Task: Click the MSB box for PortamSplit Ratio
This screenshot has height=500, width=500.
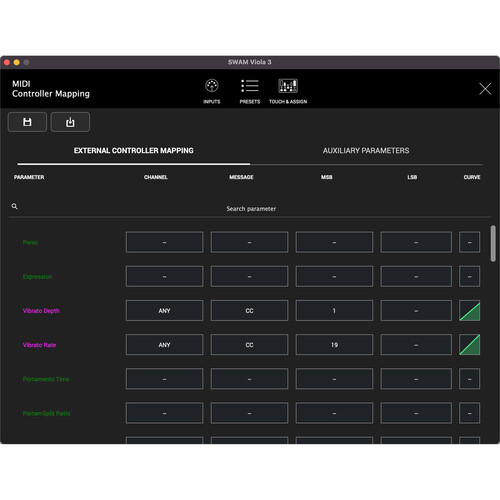Action: tap(334, 413)
